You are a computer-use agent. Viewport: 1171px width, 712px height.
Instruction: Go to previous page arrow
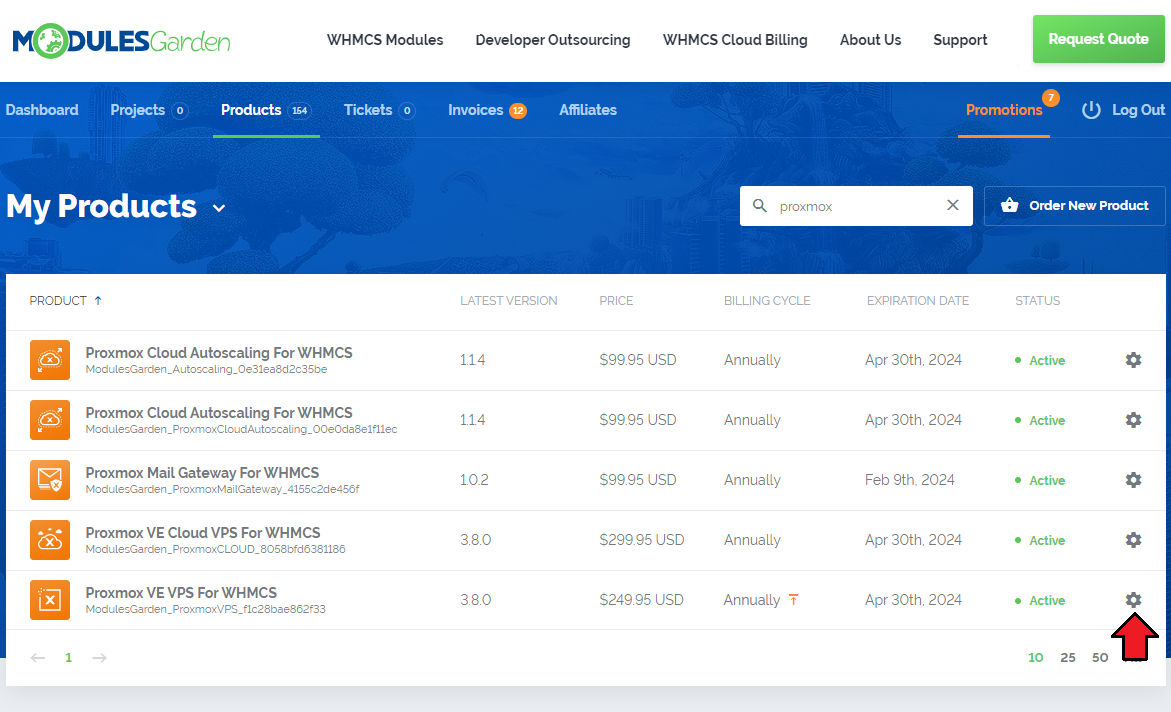point(37,657)
